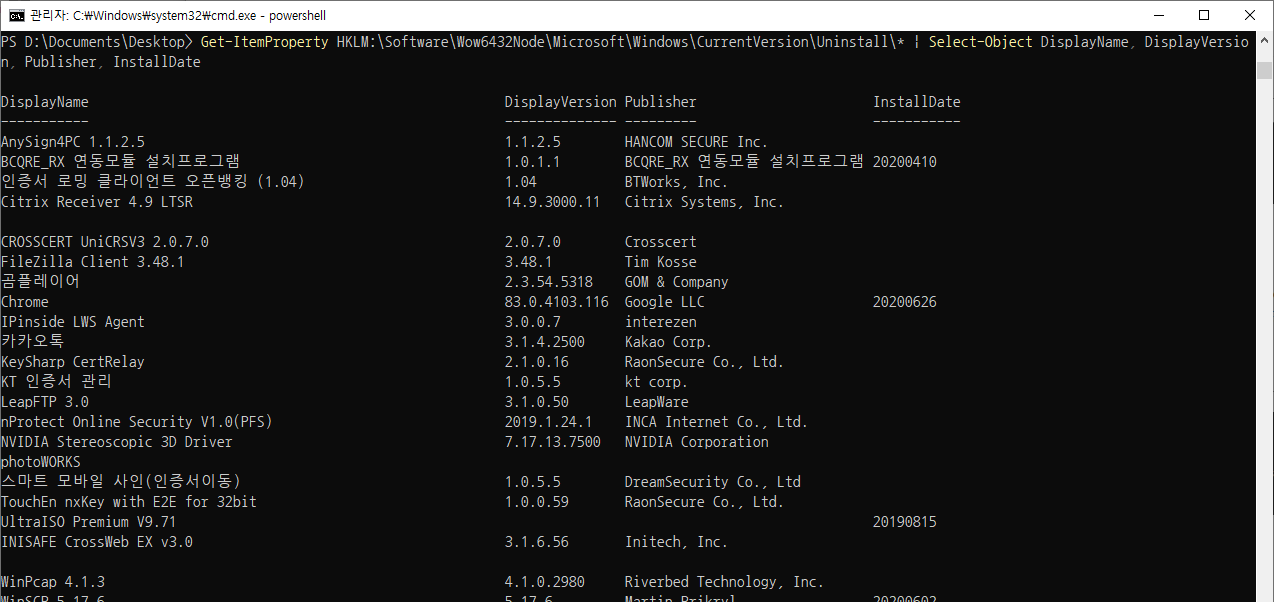Click the WinPcap 4.1.3 entry
The width and height of the screenshot is (1274, 602).
[x=53, y=582]
